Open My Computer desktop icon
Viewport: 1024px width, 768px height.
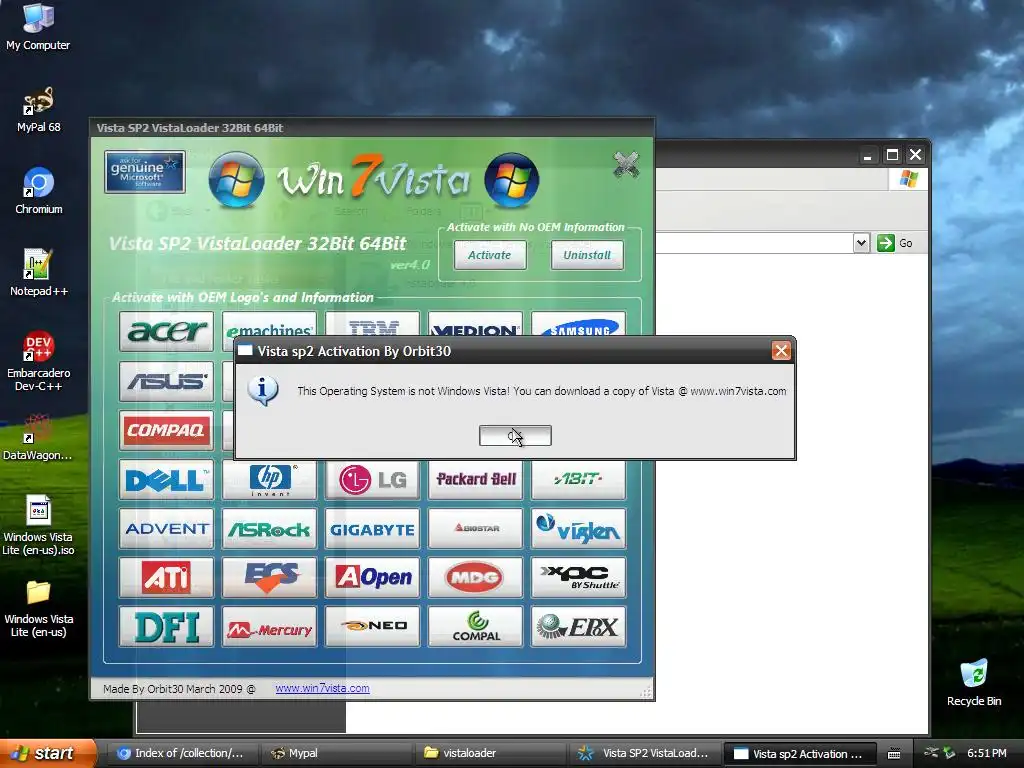pyautogui.click(x=38, y=27)
